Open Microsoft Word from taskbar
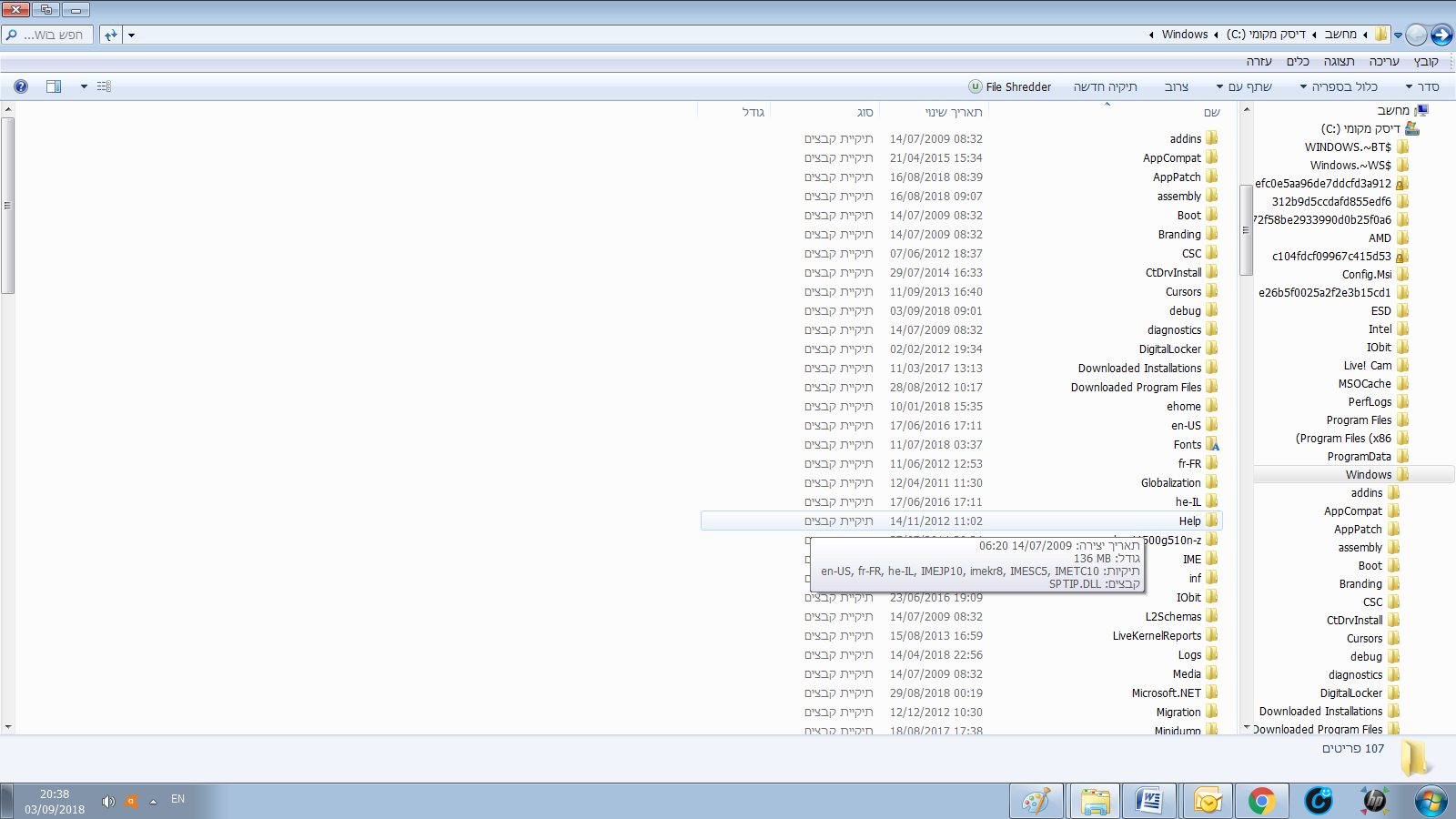Image resolution: width=1456 pixels, height=819 pixels. point(1150,801)
